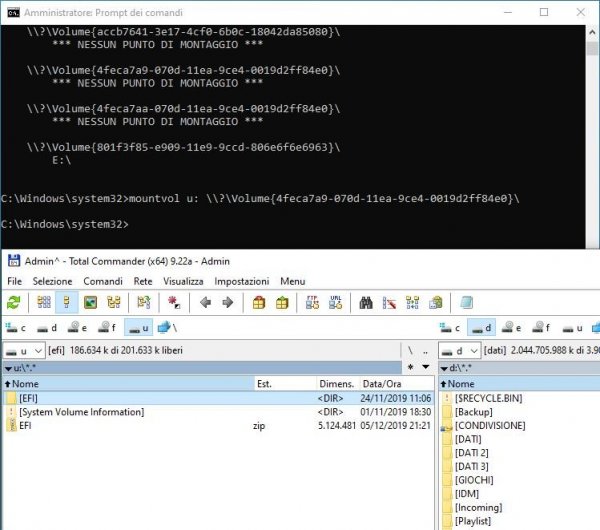Viewport: 600px width, 530px height.
Task: Go to root with backslash button
Action: [410, 350]
